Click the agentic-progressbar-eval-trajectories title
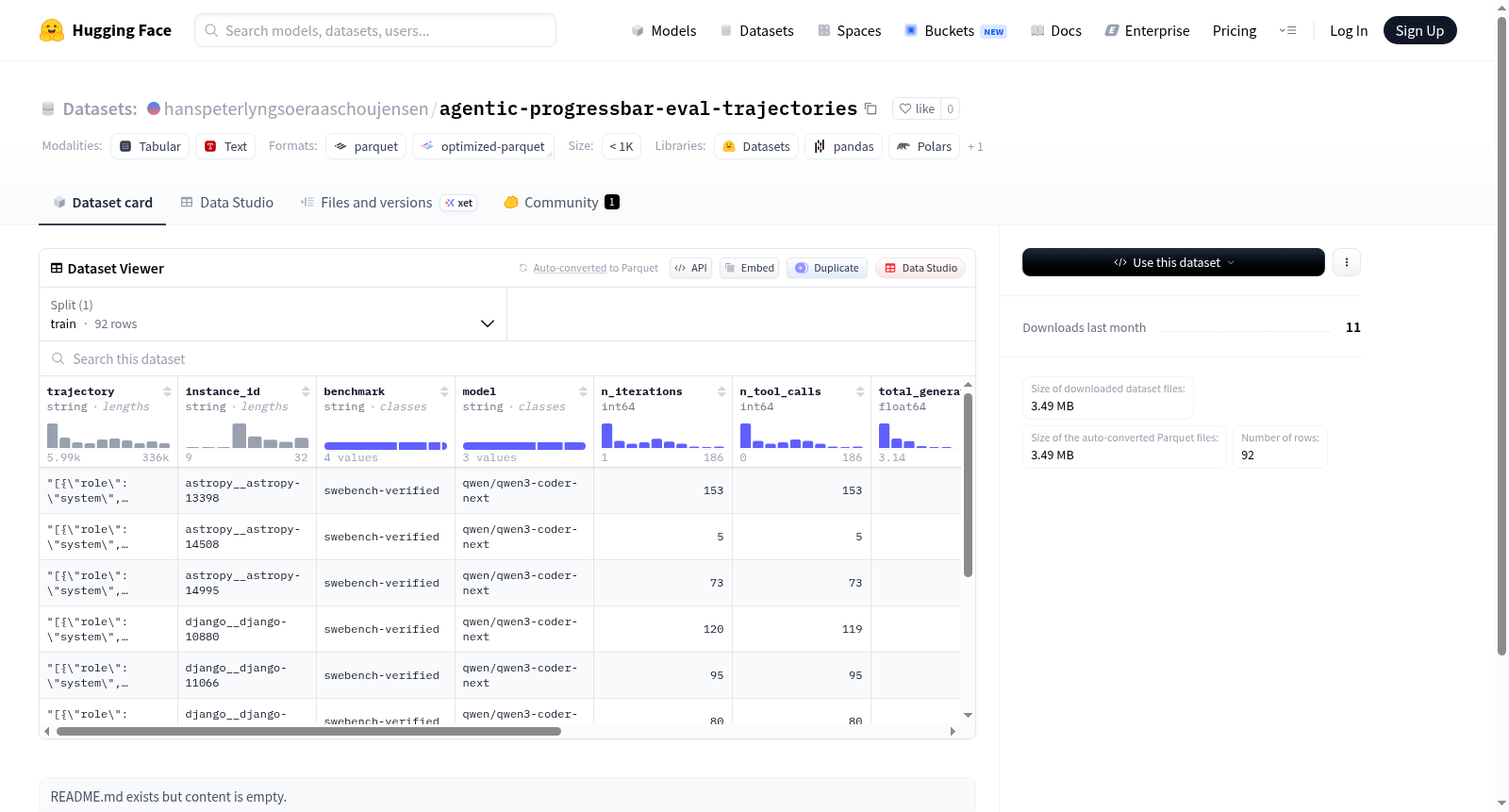The width and height of the screenshot is (1509, 812). (648, 108)
